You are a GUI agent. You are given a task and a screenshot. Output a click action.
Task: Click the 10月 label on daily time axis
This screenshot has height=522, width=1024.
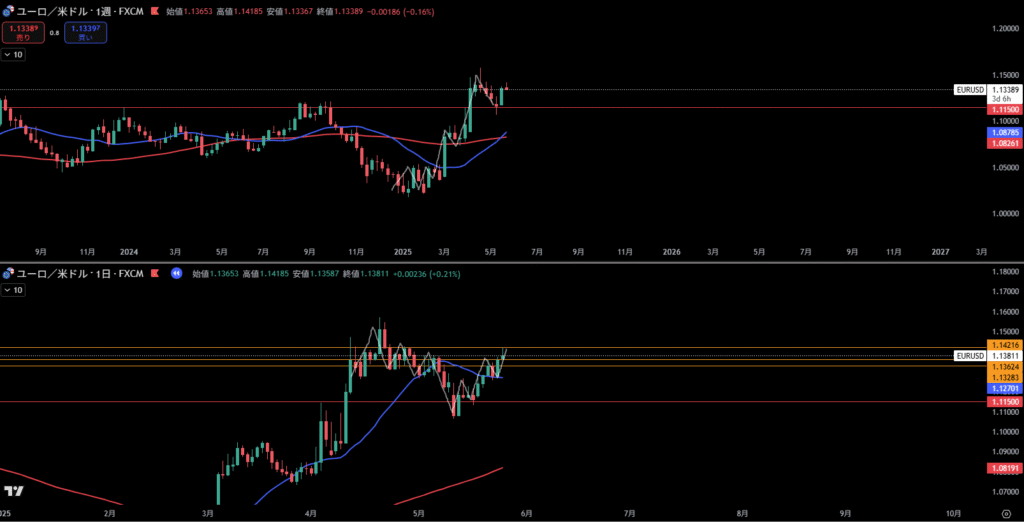[953, 514]
